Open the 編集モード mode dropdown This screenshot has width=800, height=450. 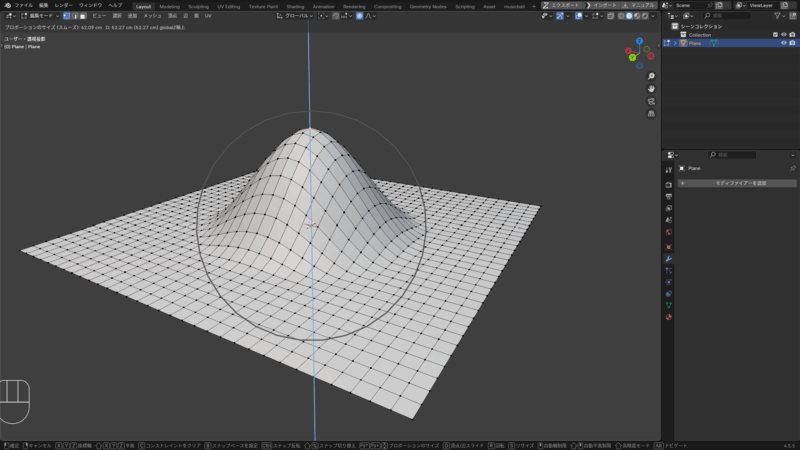40,16
